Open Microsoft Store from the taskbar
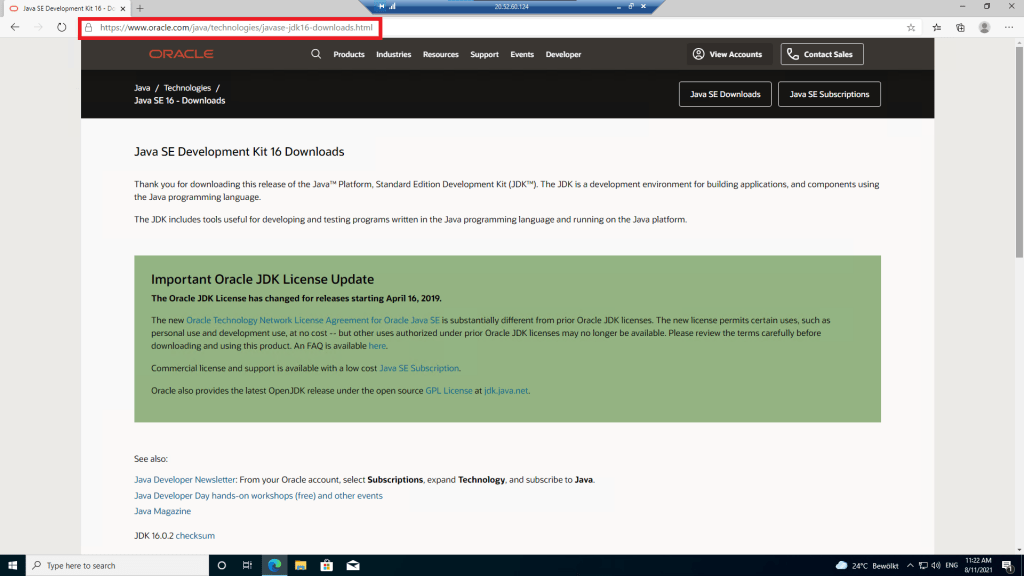 coord(325,565)
